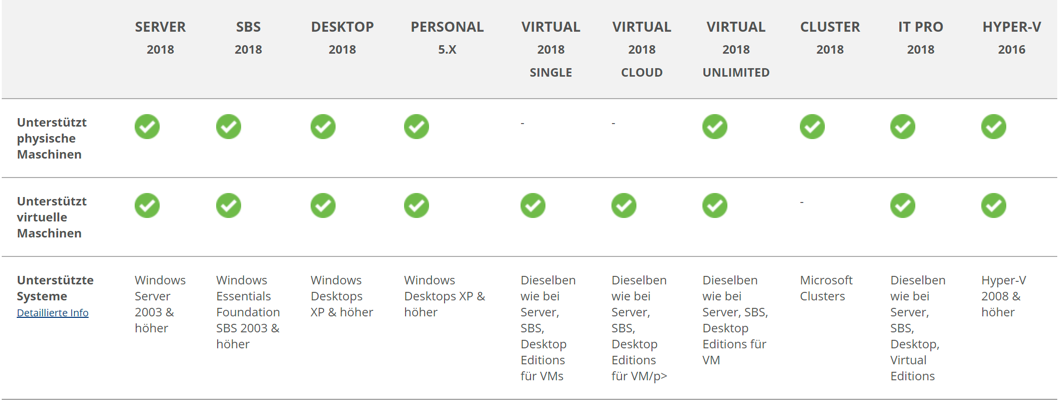
Task: Click the Personal 5.X physical machines checkmark
Action: point(416,127)
